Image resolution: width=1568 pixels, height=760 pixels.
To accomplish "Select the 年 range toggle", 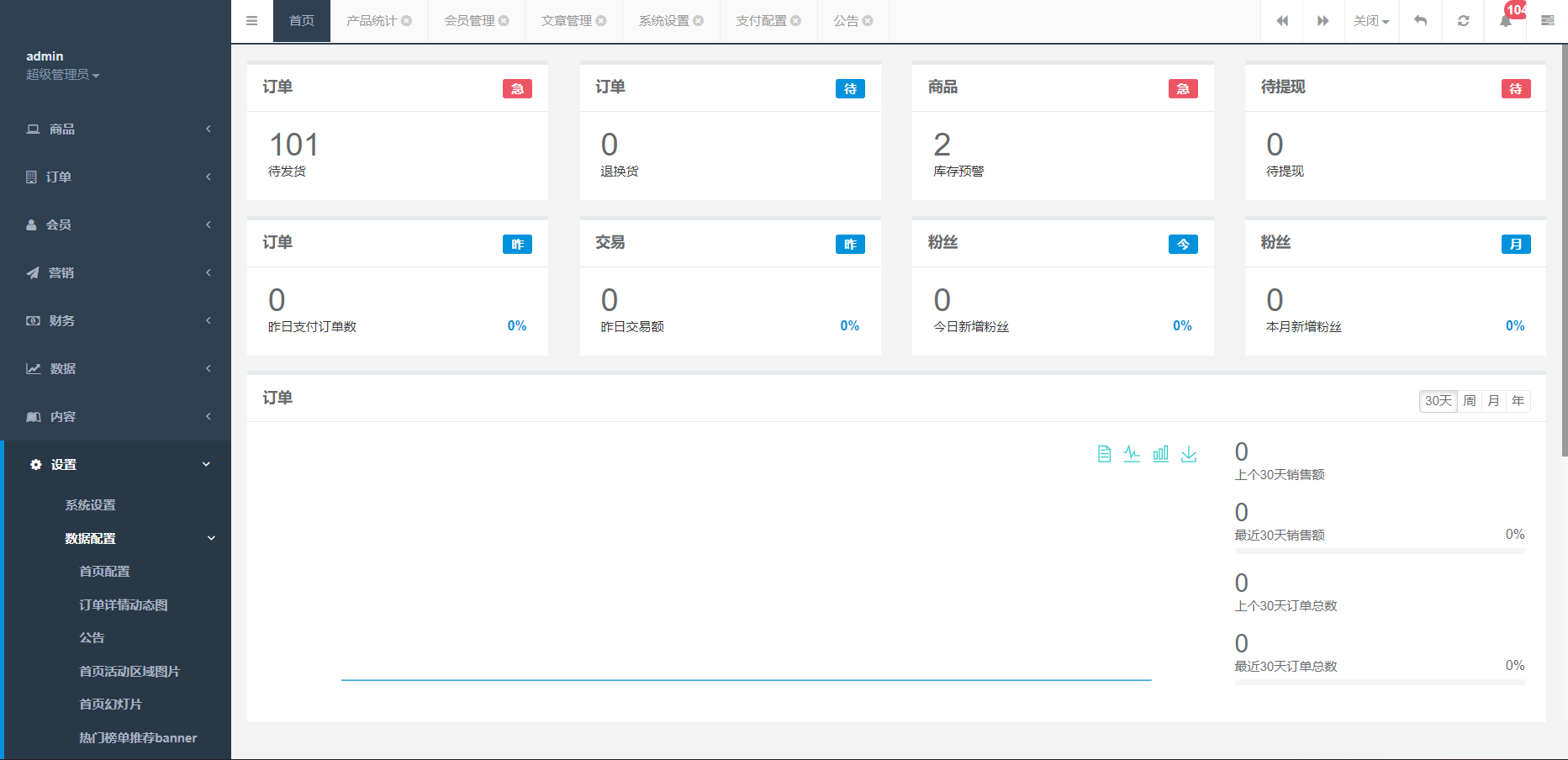I will pyautogui.click(x=1518, y=401).
